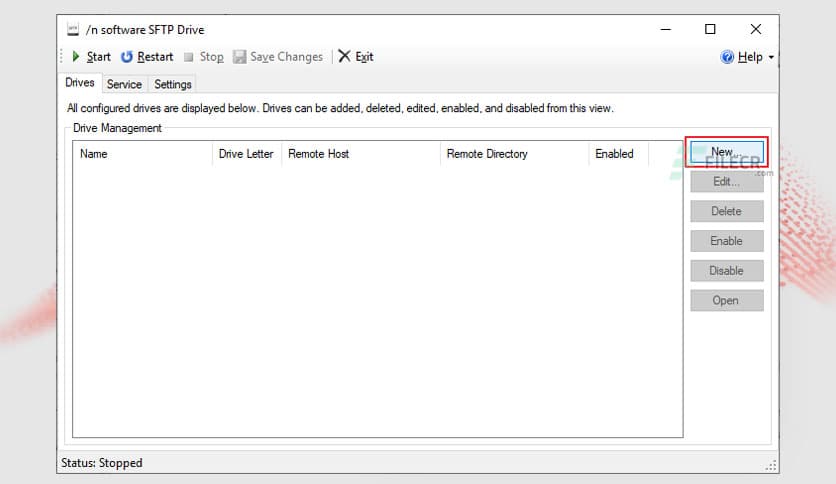Click the grey Stop square icon
Image resolution: width=836 pixels, height=484 pixels.
[x=188, y=57]
